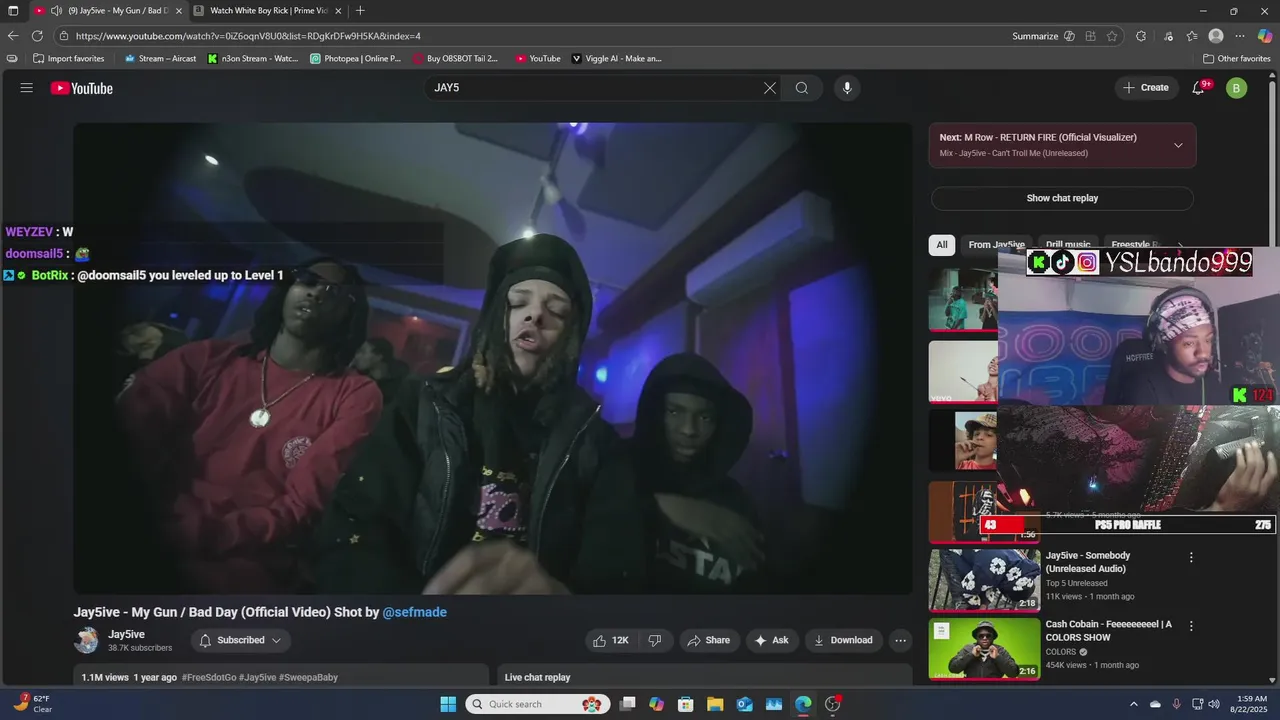
Task: Go to YouTube home via the logo
Action: (82, 88)
